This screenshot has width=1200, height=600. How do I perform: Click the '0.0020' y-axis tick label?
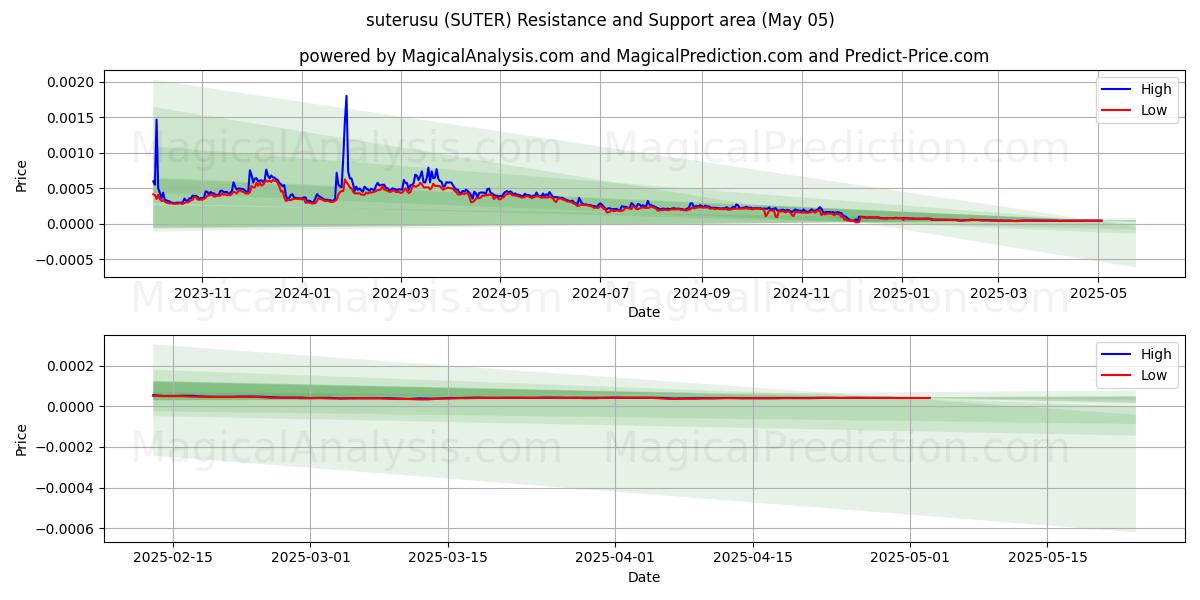pos(72,82)
